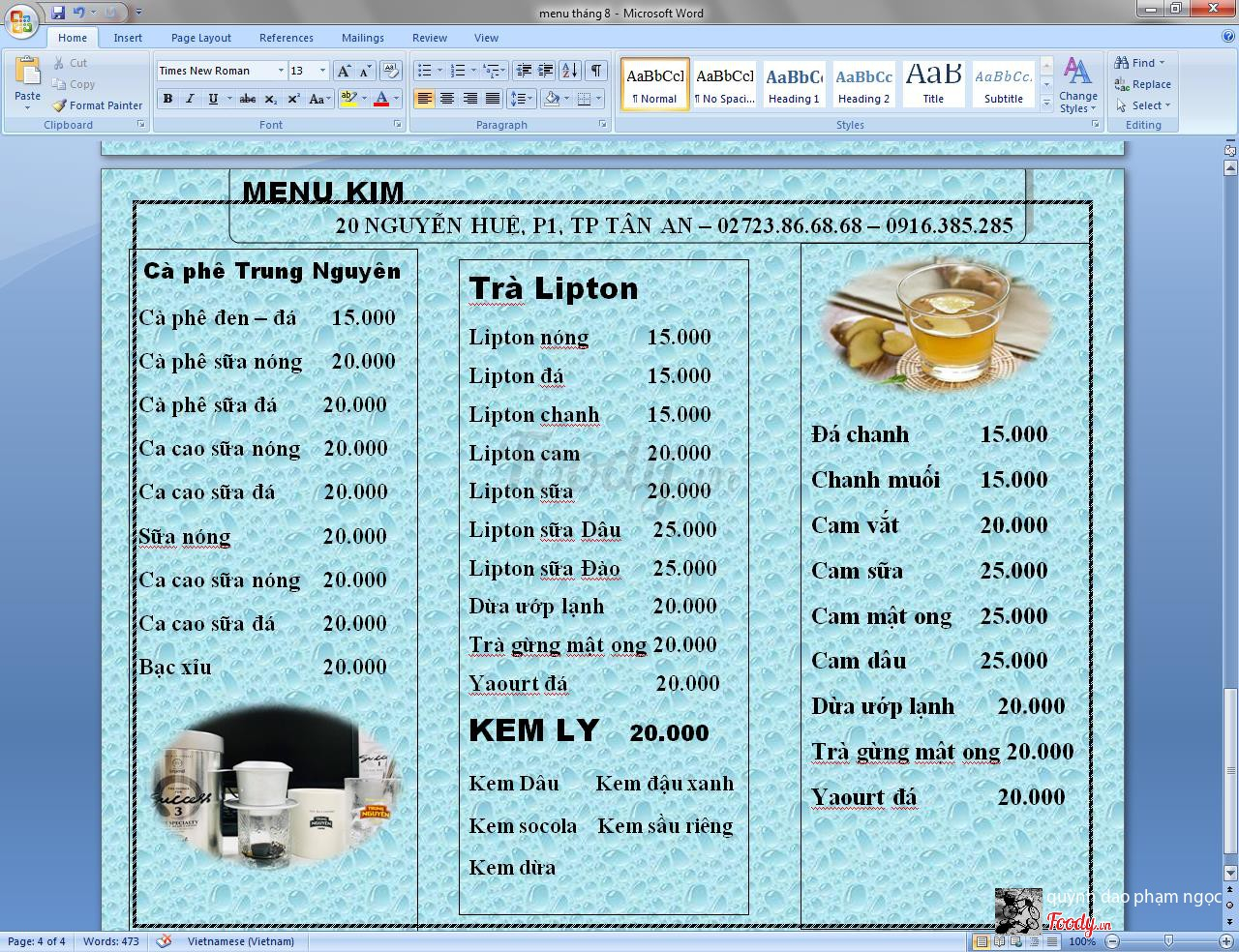
Task: Apply the Heading 1 style
Action: [794, 84]
